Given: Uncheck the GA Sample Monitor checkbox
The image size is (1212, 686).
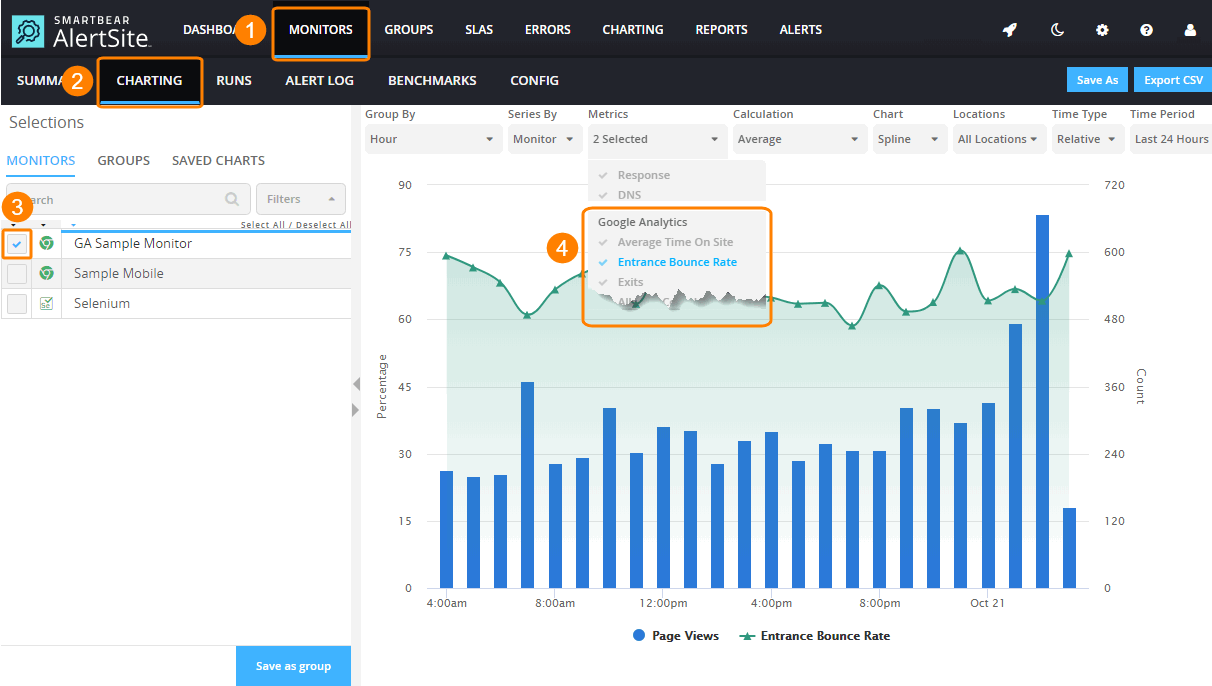Looking at the screenshot, I should pyautogui.click(x=17, y=243).
